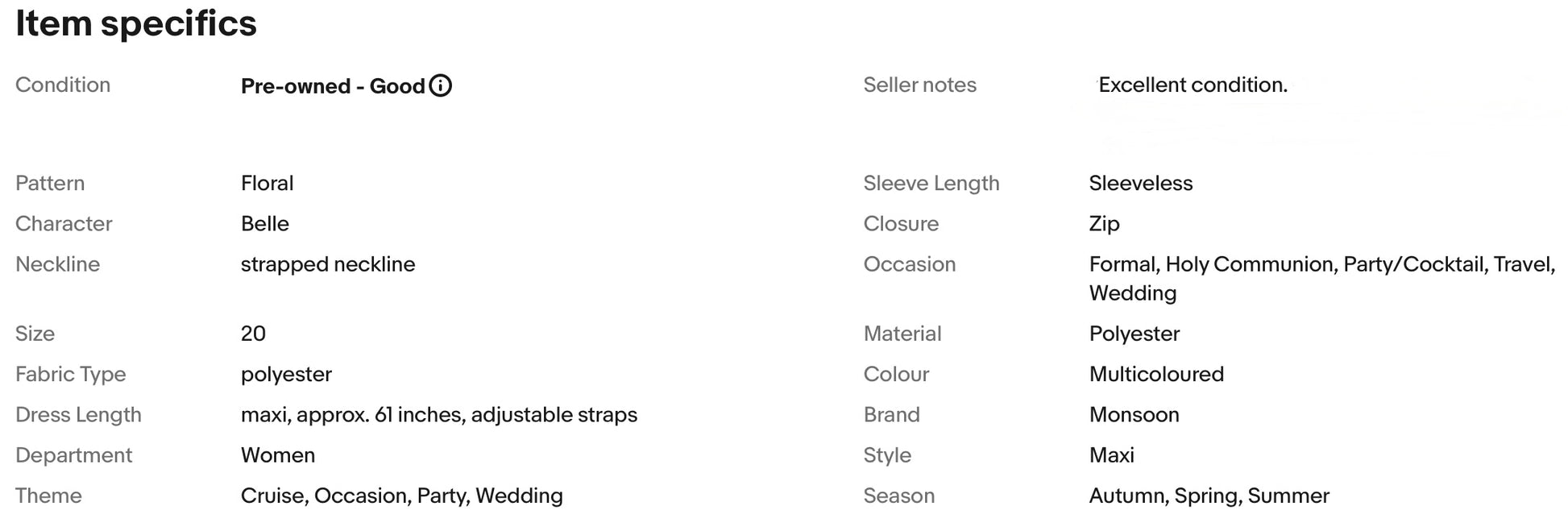Select the Pre-owned - Good condition text

tap(333, 86)
